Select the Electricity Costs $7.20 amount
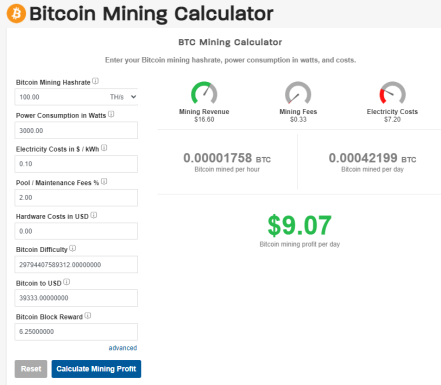This screenshot has height=385, width=441. (392, 119)
